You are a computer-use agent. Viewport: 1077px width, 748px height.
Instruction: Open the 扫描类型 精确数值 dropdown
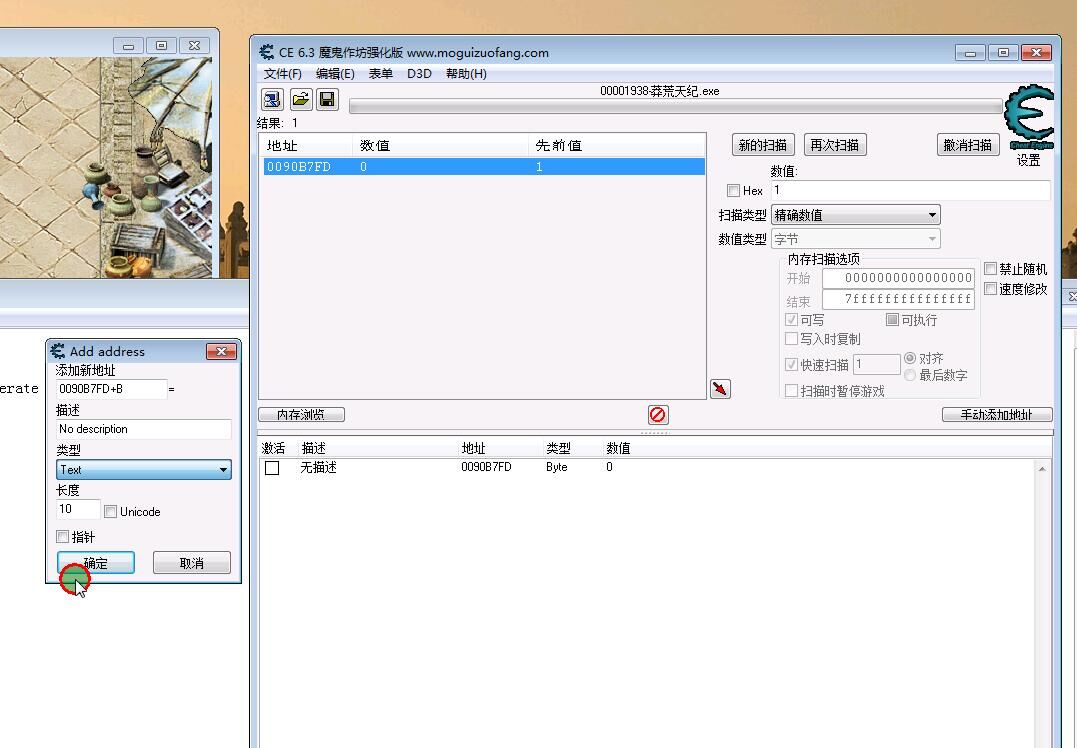[x=856, y=215]
